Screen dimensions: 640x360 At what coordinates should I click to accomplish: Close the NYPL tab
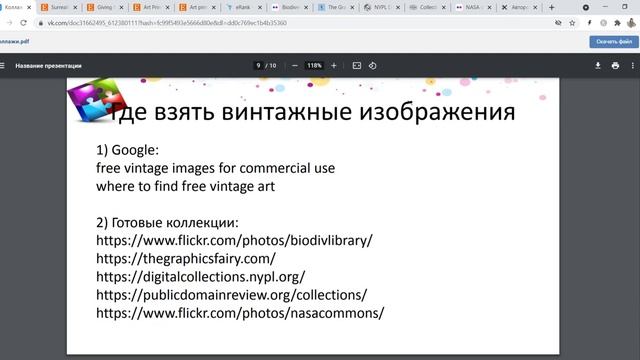(x=398, y=7)
